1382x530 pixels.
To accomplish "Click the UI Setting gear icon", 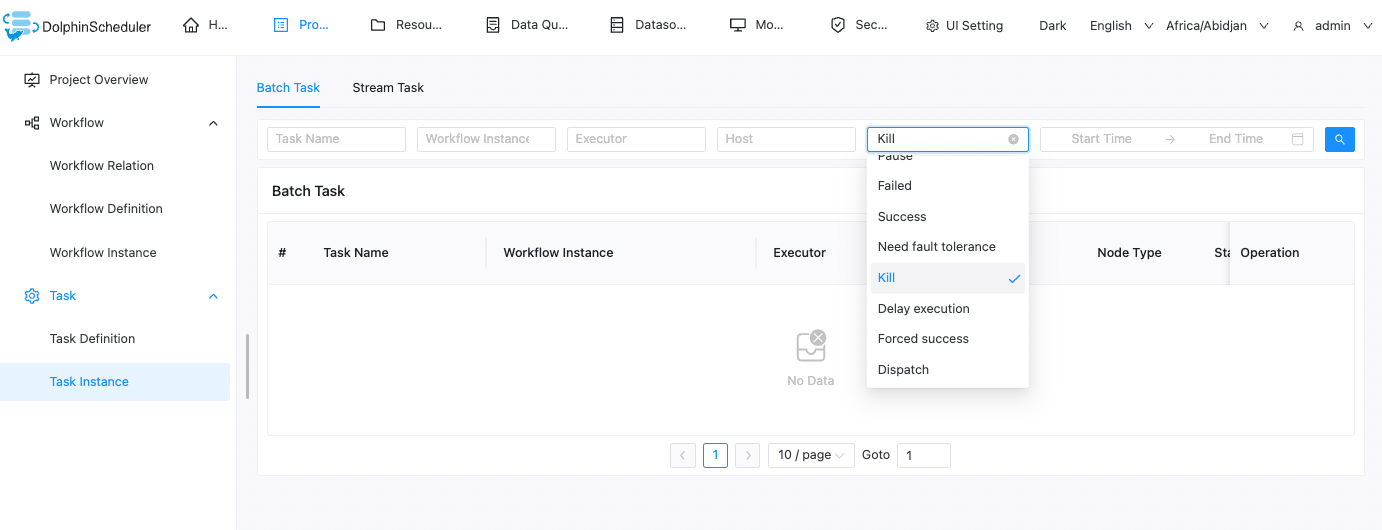I will (932, 26).
